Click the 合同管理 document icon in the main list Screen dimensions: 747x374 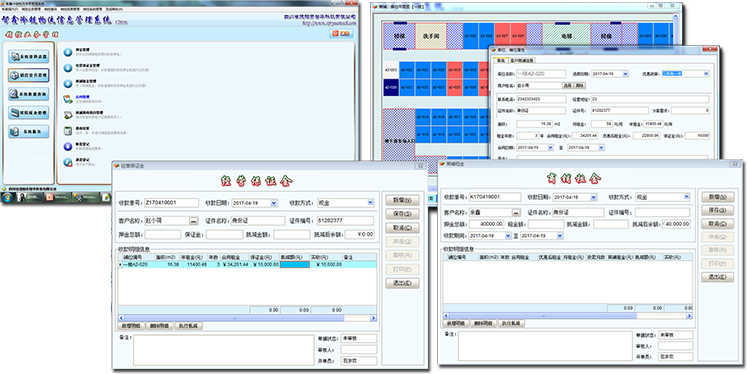[68, 99]
